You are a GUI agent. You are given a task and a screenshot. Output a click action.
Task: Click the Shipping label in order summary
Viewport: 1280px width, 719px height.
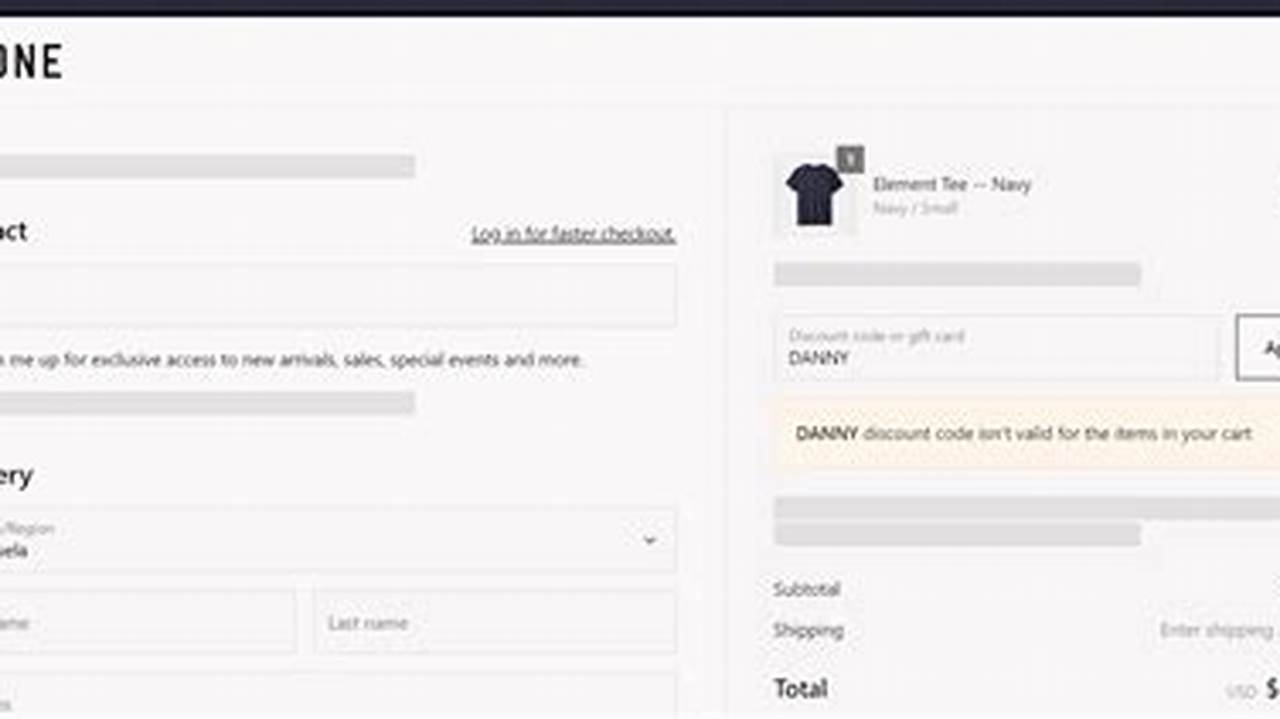(x=808, y=631)
